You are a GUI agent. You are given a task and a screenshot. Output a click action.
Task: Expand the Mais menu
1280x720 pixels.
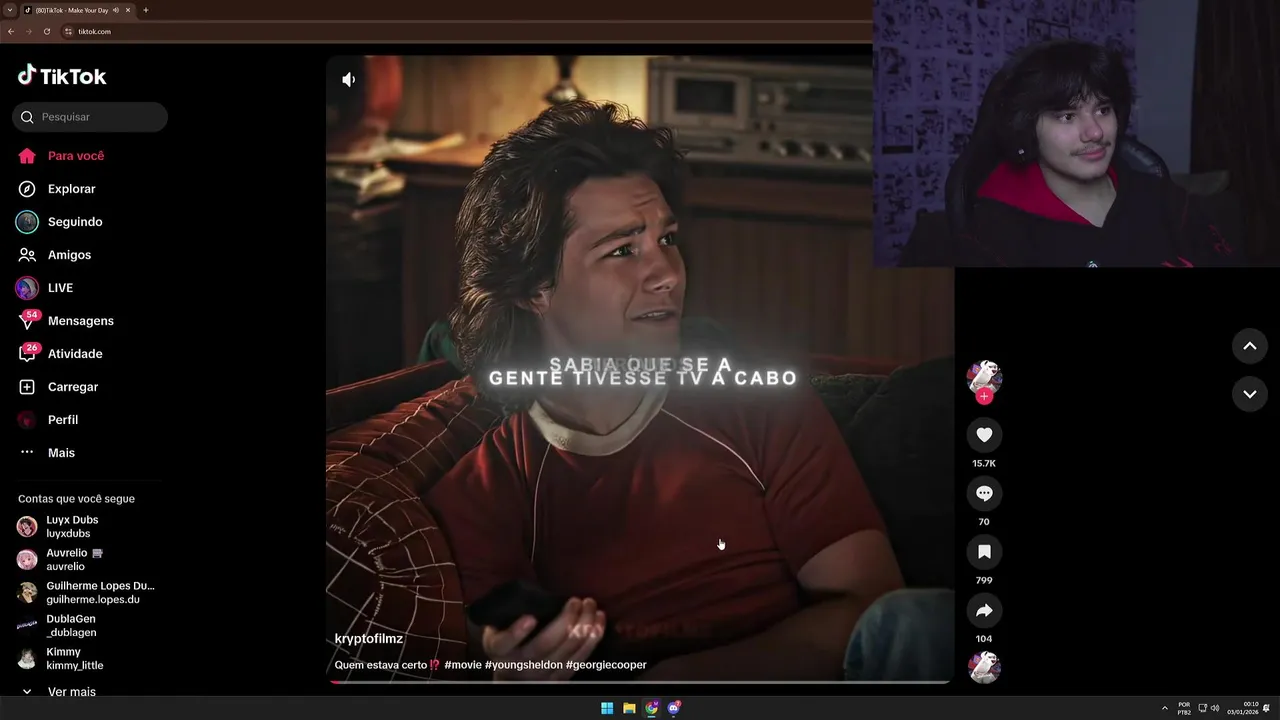coord(61,453)
